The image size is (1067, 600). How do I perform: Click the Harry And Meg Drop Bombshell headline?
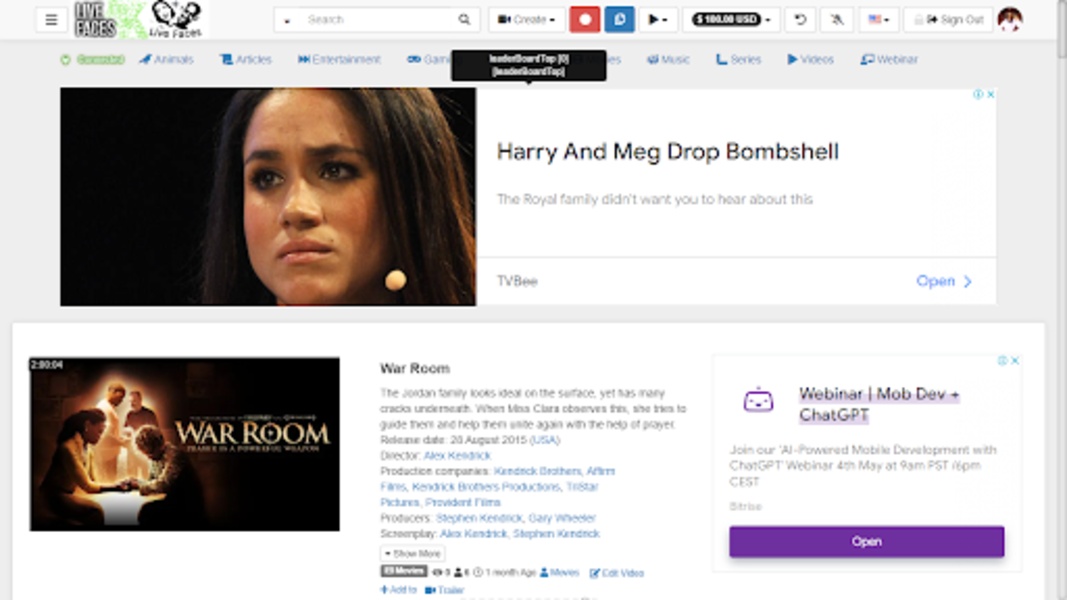coord(668,152)
